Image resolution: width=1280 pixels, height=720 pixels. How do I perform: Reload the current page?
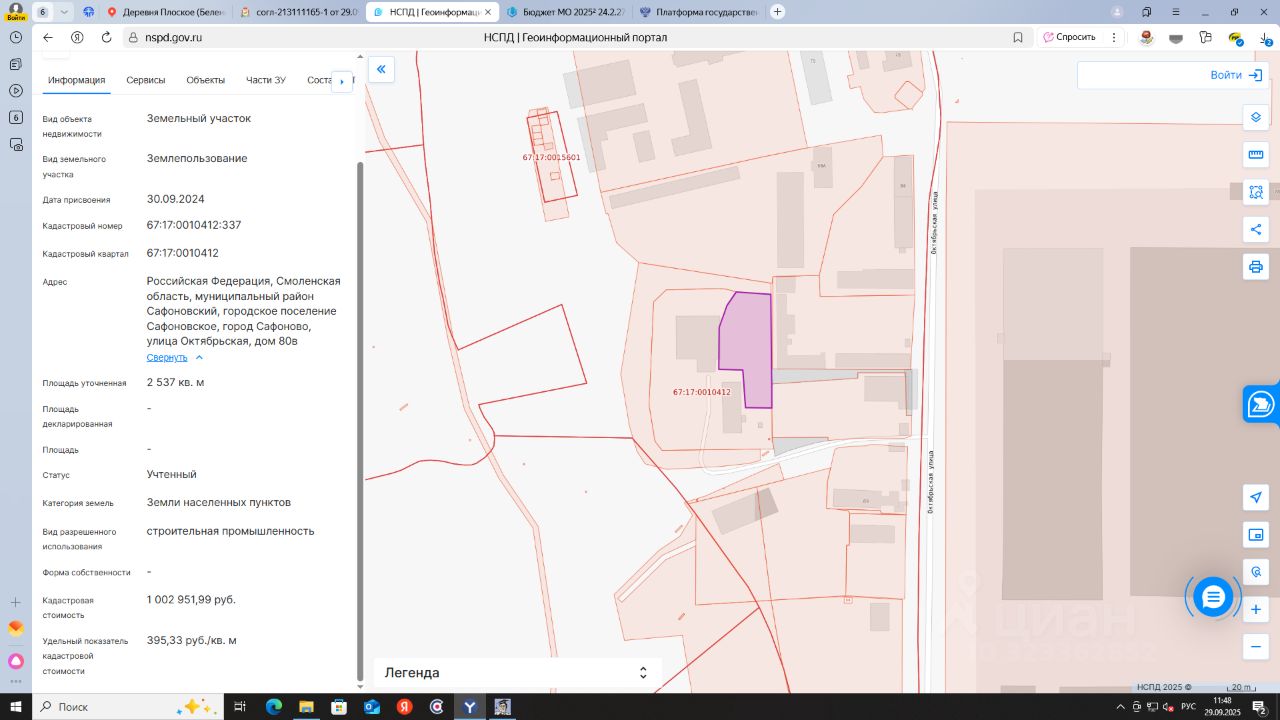point(106,37)
